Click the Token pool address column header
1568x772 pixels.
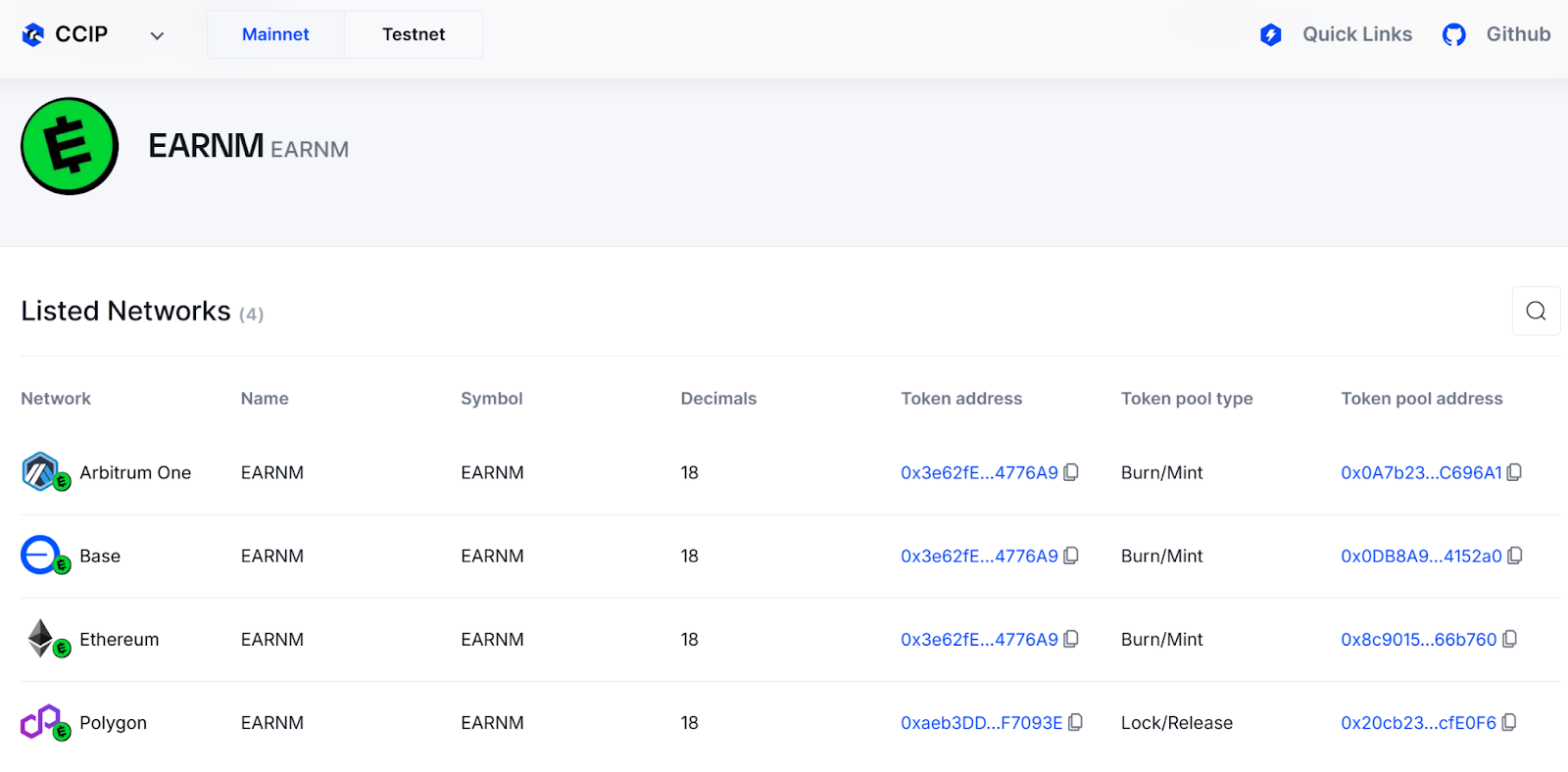click(x=1422, y=399)
